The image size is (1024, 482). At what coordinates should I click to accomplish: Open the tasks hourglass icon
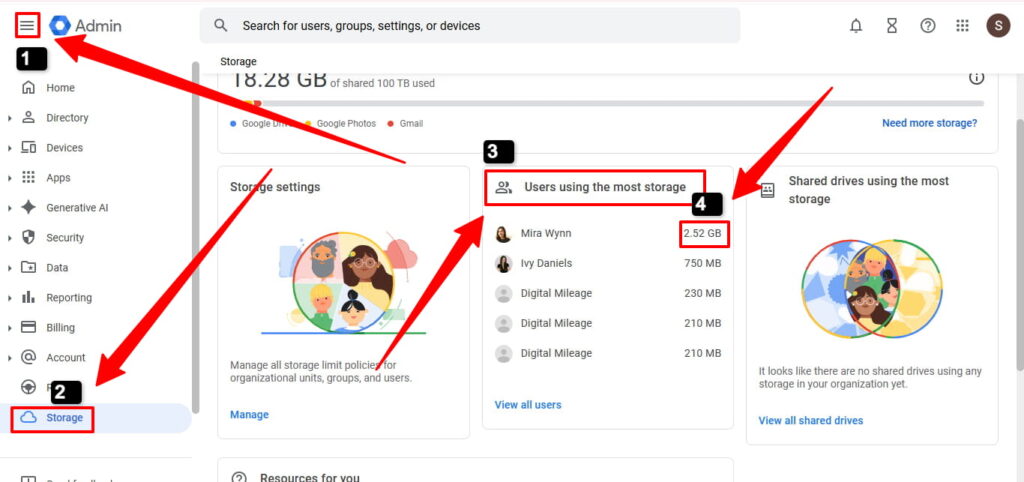891,26
